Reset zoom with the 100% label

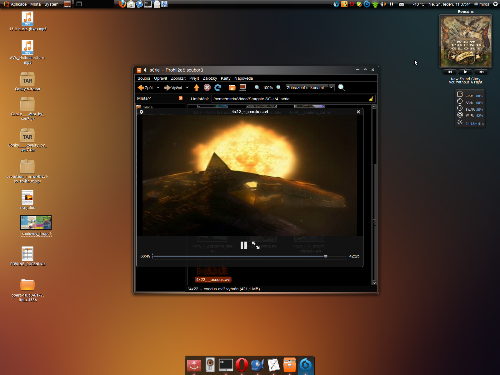(x=268, y=88)
